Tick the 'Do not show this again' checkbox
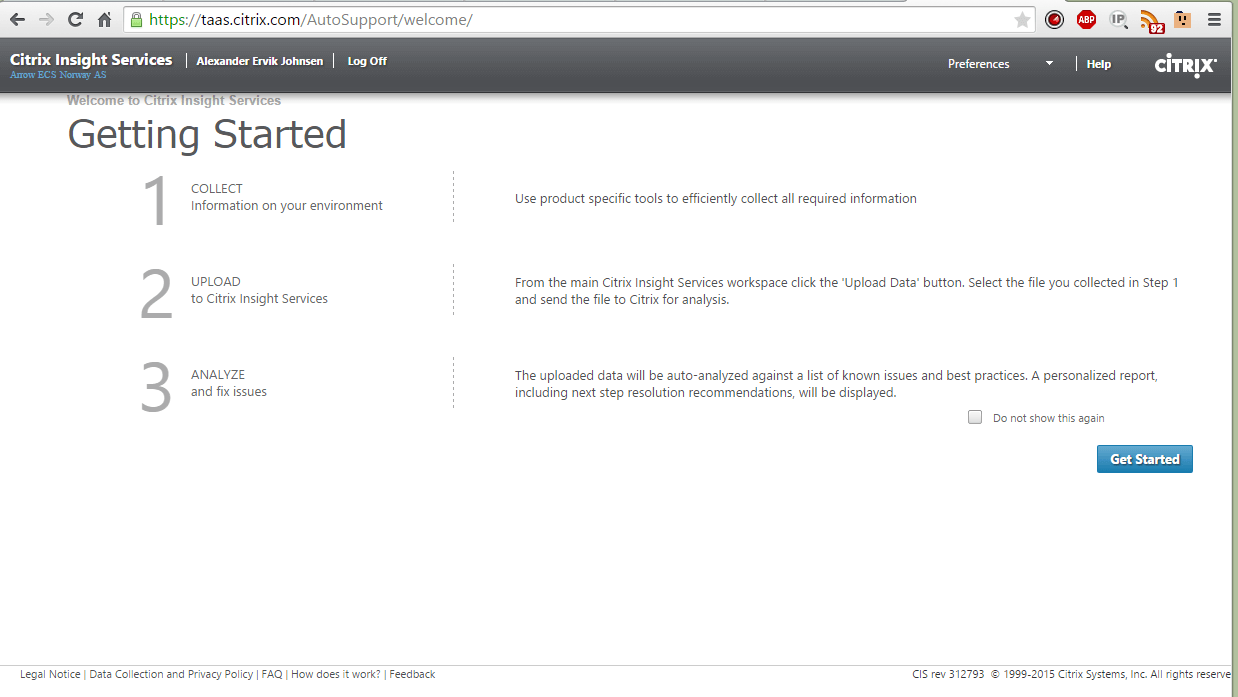Viewport: 1238px width, 697px height. coord(975,417)
